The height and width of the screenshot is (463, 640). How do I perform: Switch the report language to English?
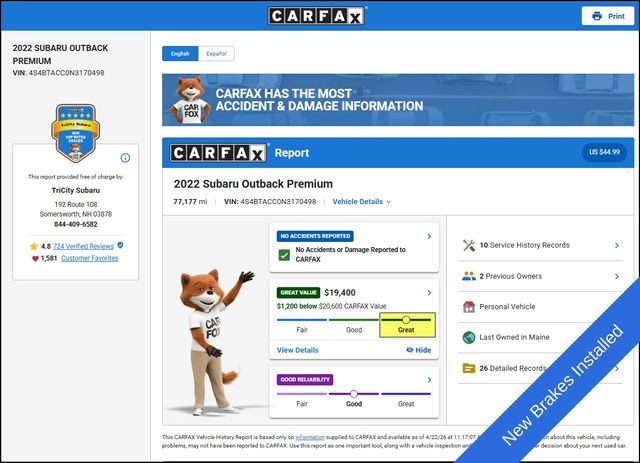pyautogui.click(x=180, y=53)
